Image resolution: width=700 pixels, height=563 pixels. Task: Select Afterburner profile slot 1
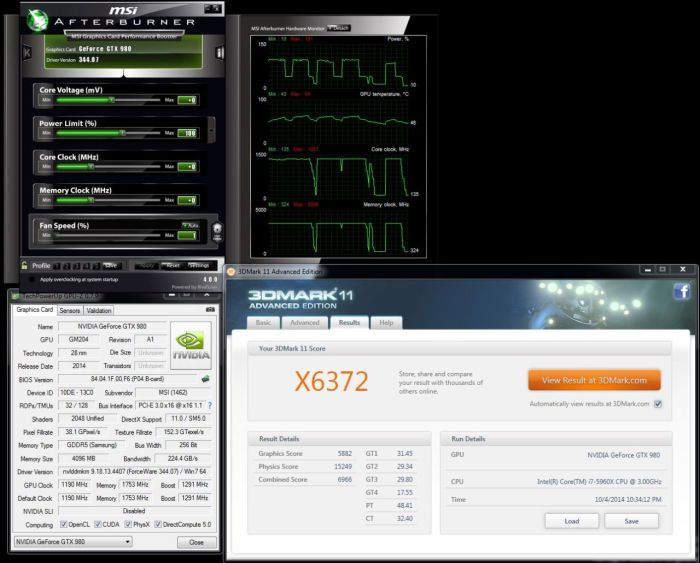tap(57, 266)
